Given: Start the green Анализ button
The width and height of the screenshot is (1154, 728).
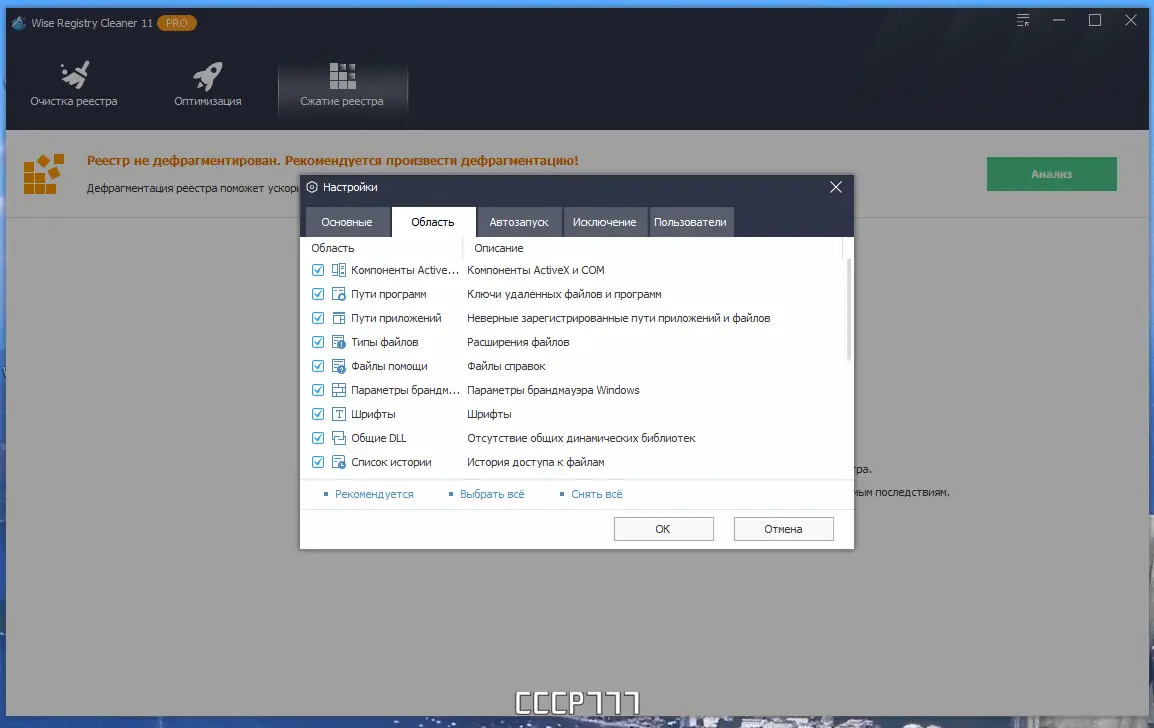Looking at the screenshot, I should tap(1052, 174).
